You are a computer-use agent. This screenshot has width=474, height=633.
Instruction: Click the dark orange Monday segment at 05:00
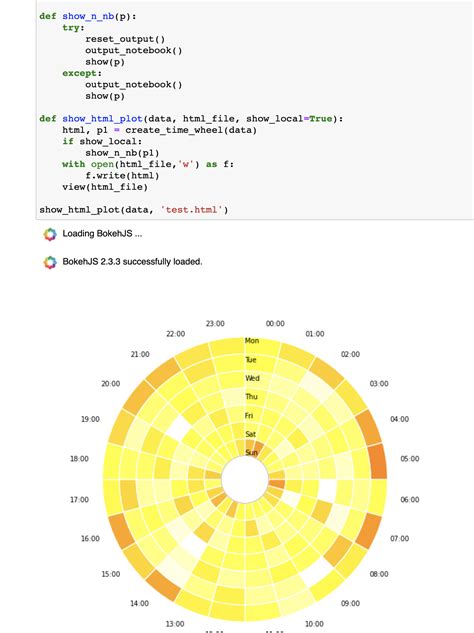(x=377, y=461)
